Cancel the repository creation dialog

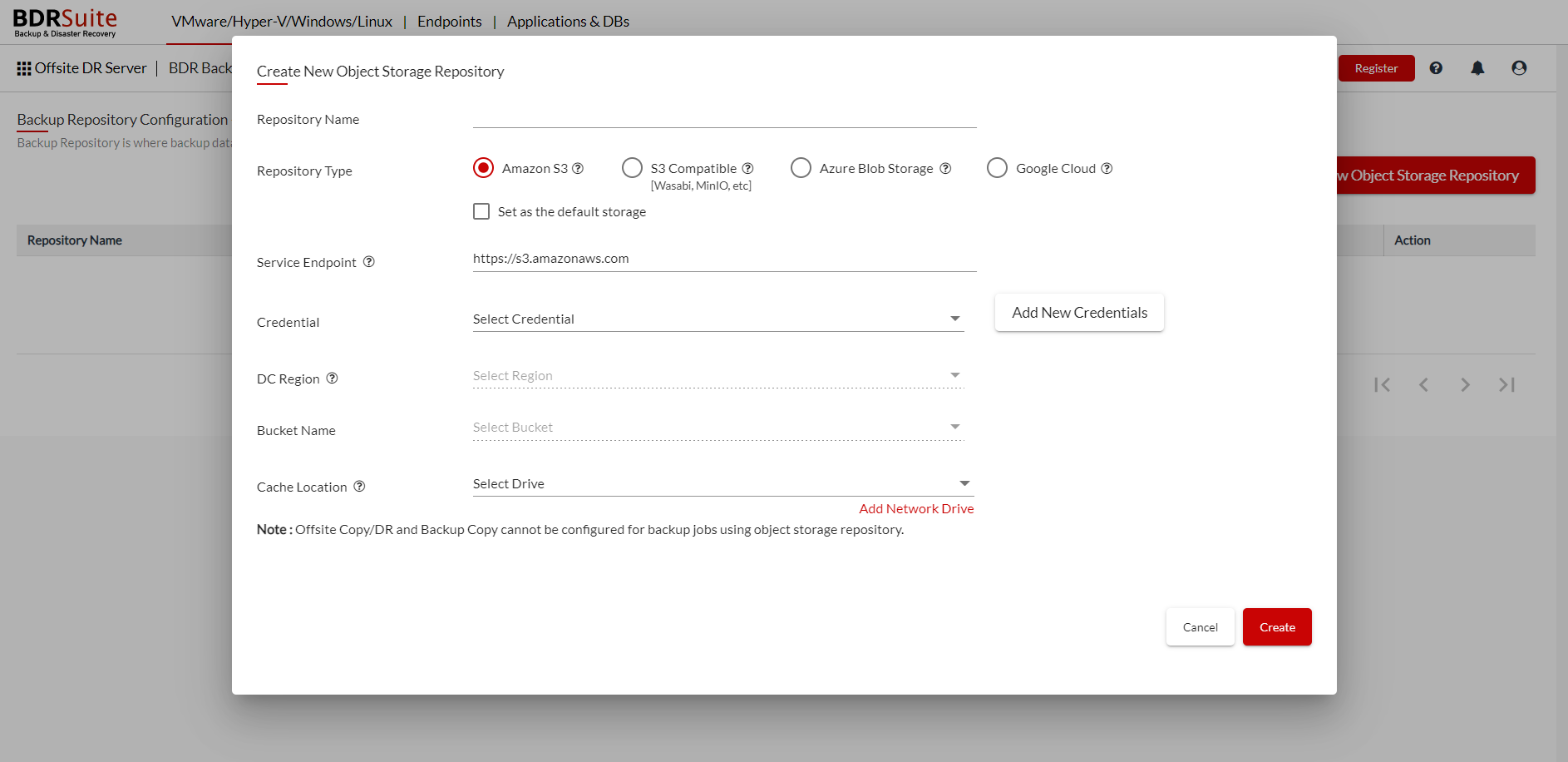(1200, 627)
